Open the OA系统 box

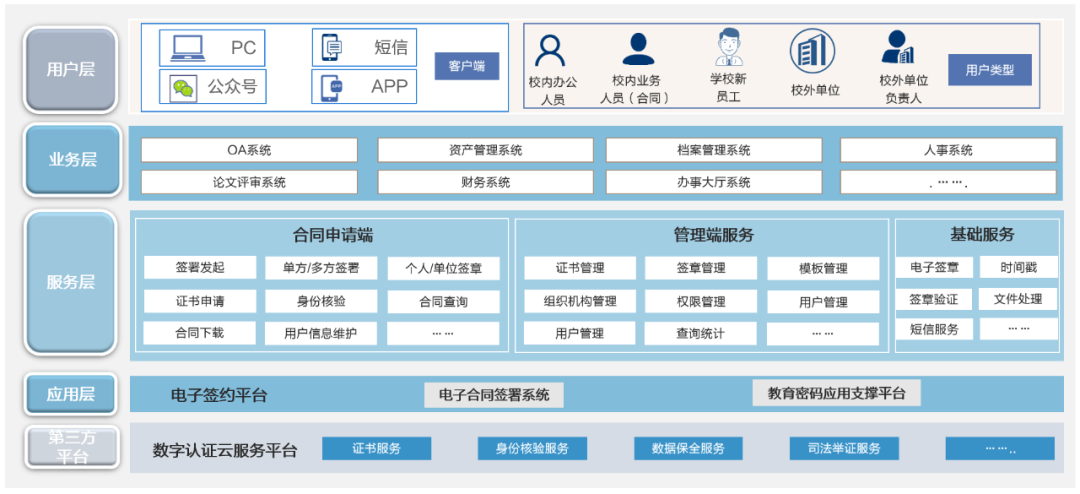click(249, 150)
